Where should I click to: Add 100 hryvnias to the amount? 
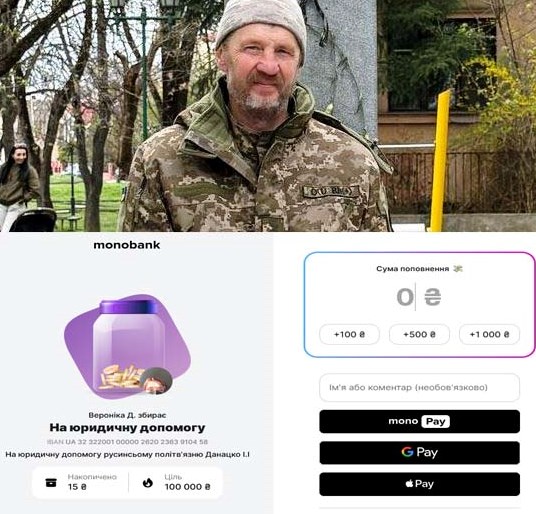point(349,334)
